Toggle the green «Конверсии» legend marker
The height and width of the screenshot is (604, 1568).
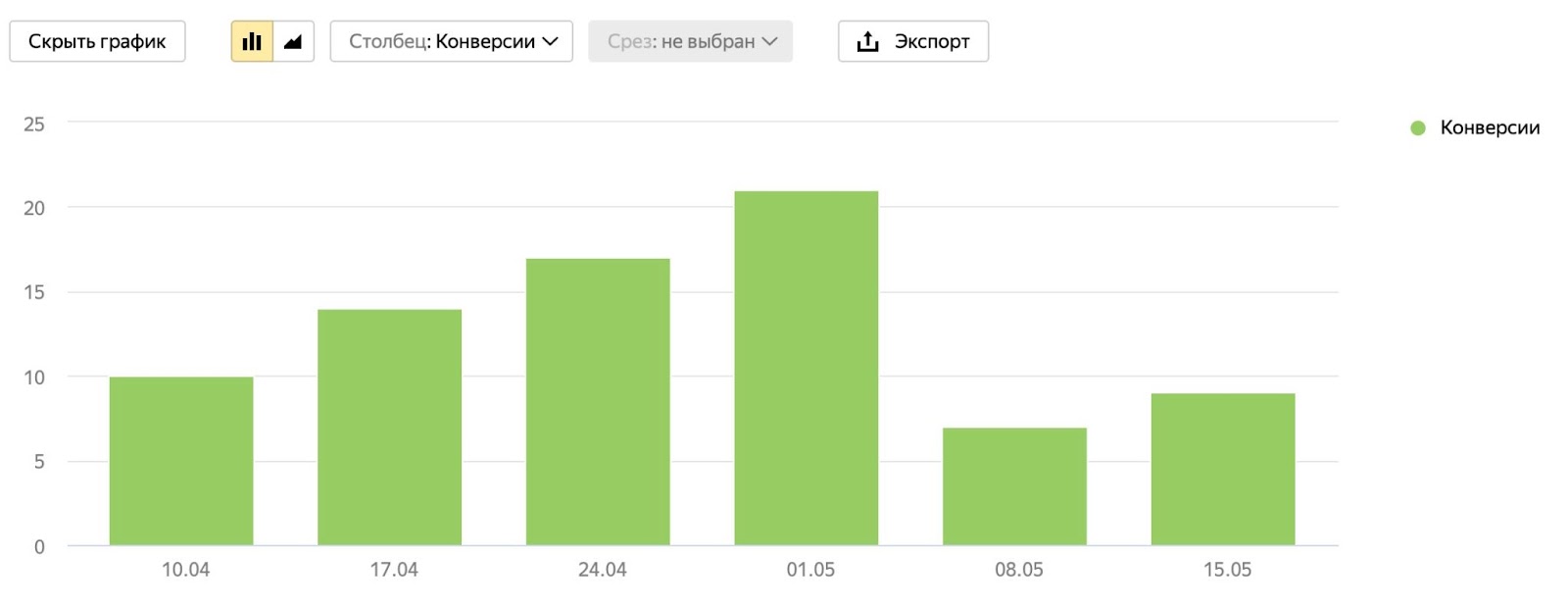click(1417, 127)
